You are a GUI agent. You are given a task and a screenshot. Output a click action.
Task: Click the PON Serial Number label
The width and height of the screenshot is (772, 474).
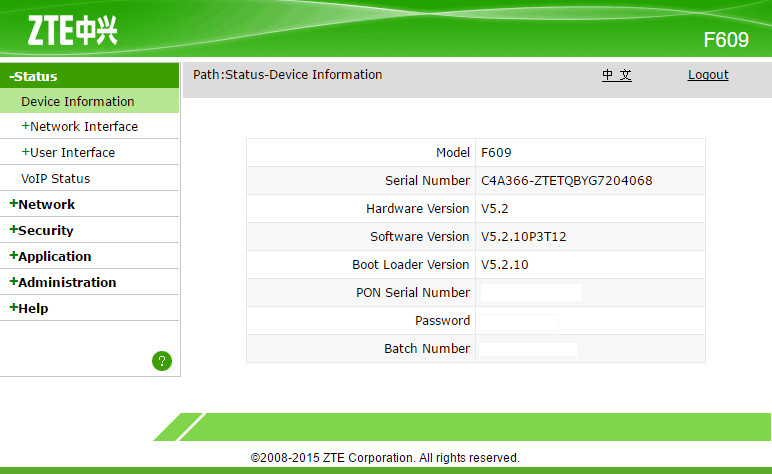[x=413, y=293]
